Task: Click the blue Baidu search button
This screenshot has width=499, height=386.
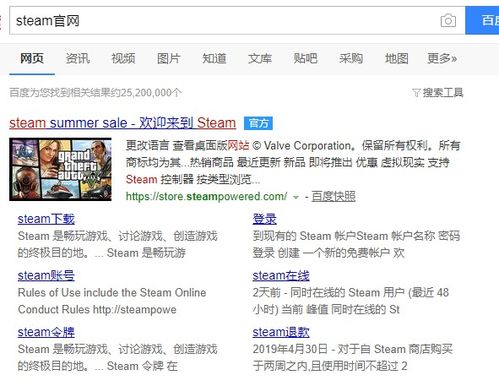Action: point(482,20)
